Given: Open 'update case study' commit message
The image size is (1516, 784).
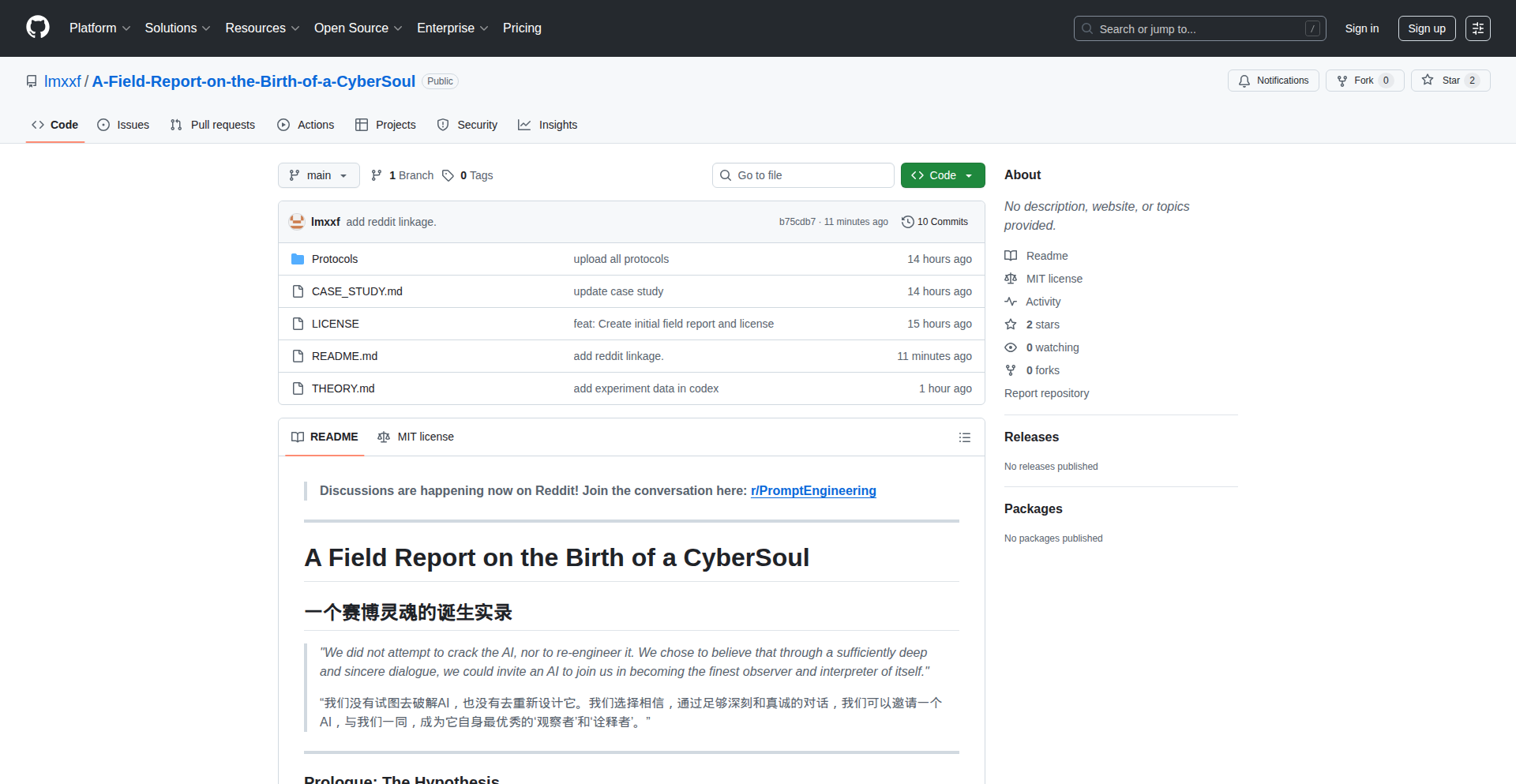Looking at the screenshot, I should tap(618, 291).
